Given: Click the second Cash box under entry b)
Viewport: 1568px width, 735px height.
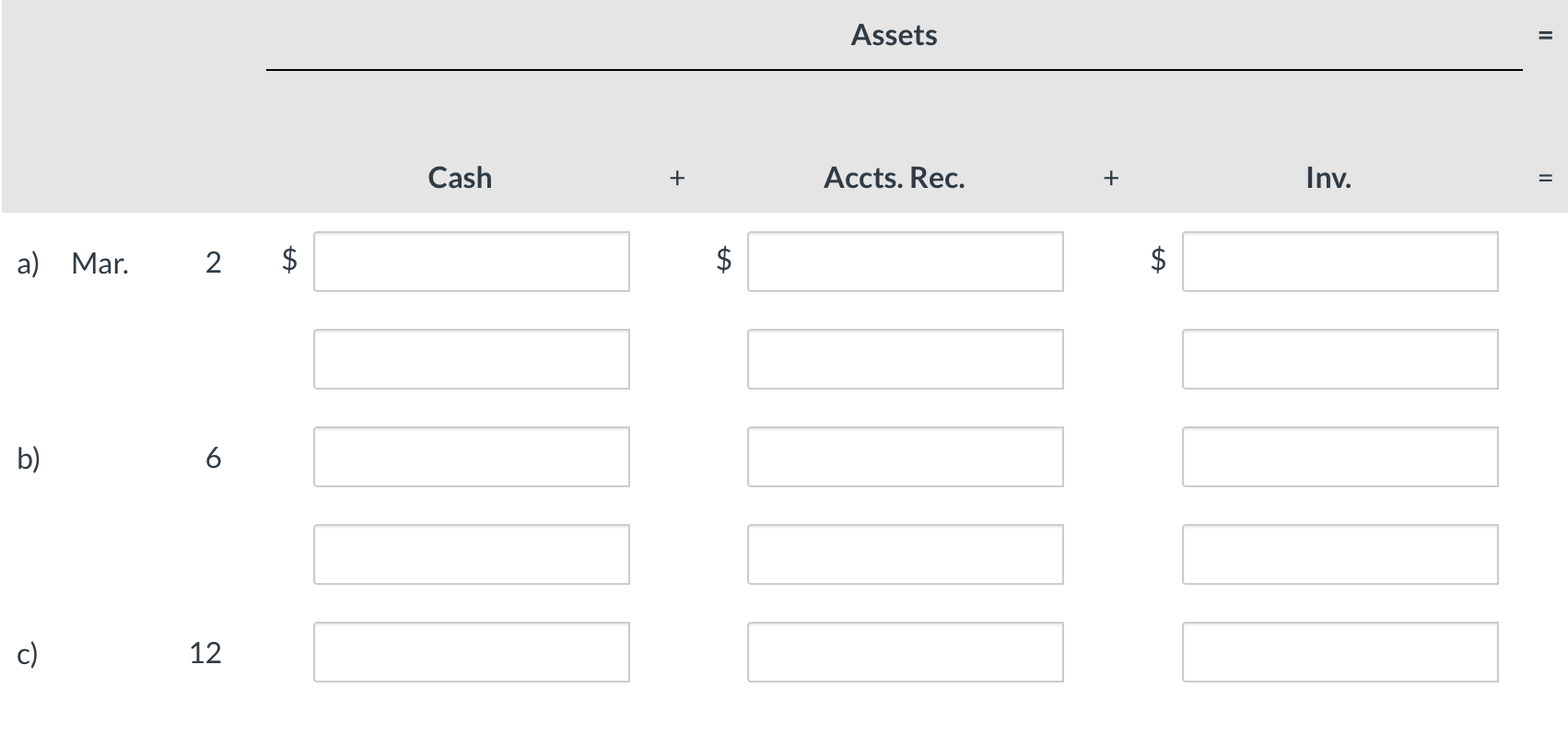Looking at the screenshot, I should tap(471, 554).
